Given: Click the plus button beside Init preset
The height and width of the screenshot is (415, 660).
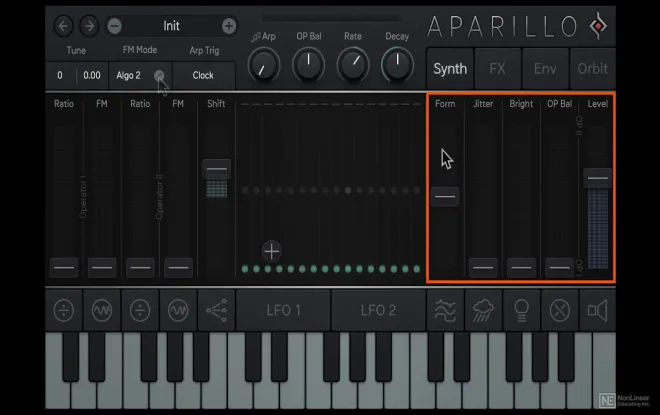Looking at the screenshot, I should [x=229, y=26].
